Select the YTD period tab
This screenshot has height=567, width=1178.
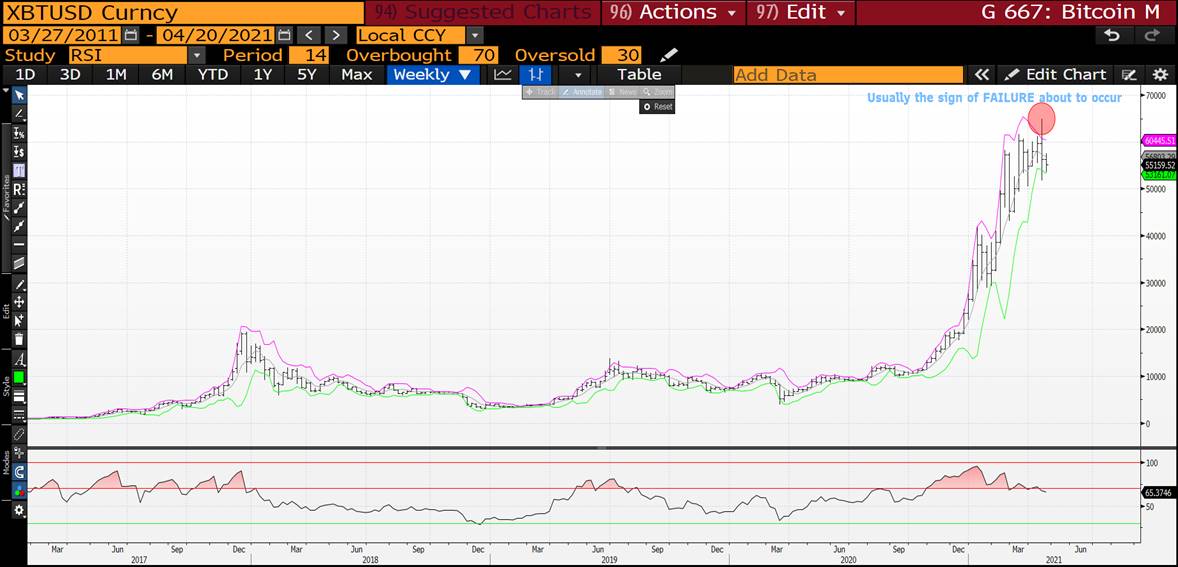click(x=213, y=74)
